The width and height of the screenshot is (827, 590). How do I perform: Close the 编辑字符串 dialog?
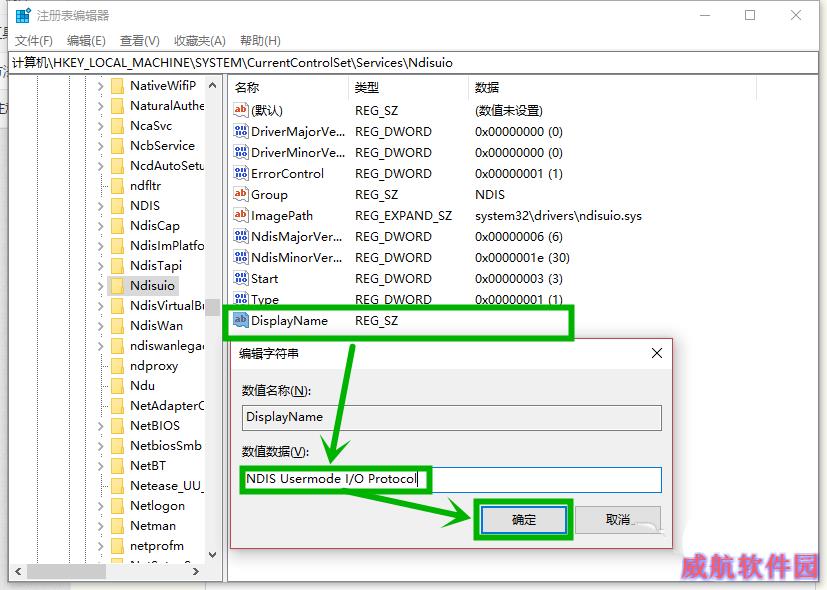point(657,353)
